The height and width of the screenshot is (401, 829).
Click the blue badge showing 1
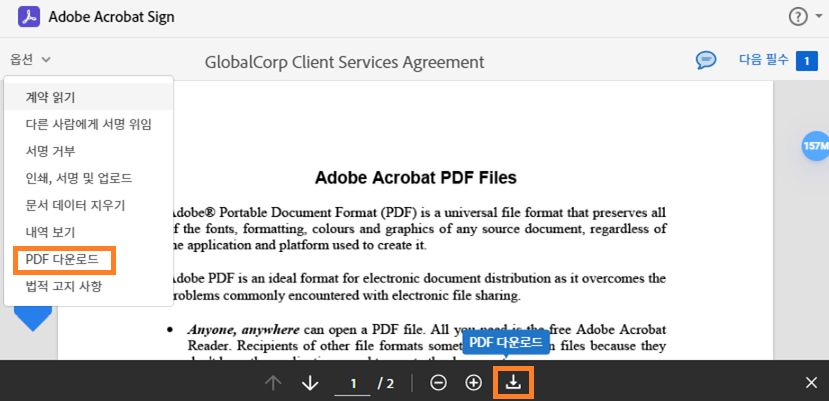pyautogui.click(x=807, y=61)
